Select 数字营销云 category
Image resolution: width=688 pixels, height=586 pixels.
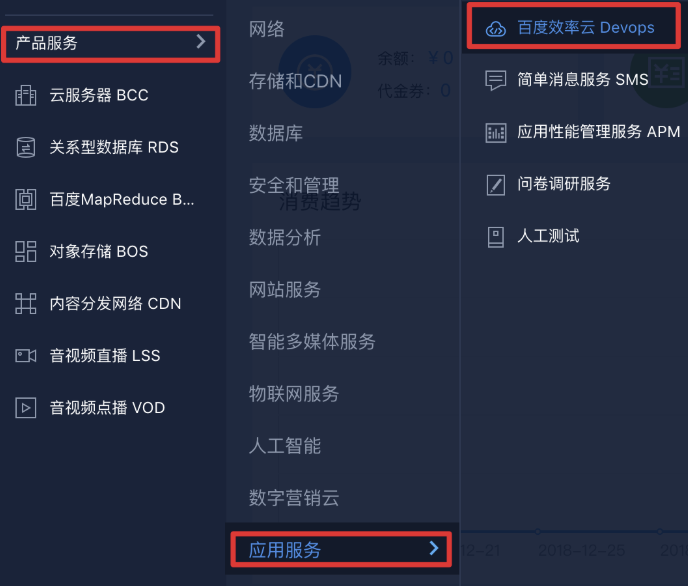[x=294, y=498]
